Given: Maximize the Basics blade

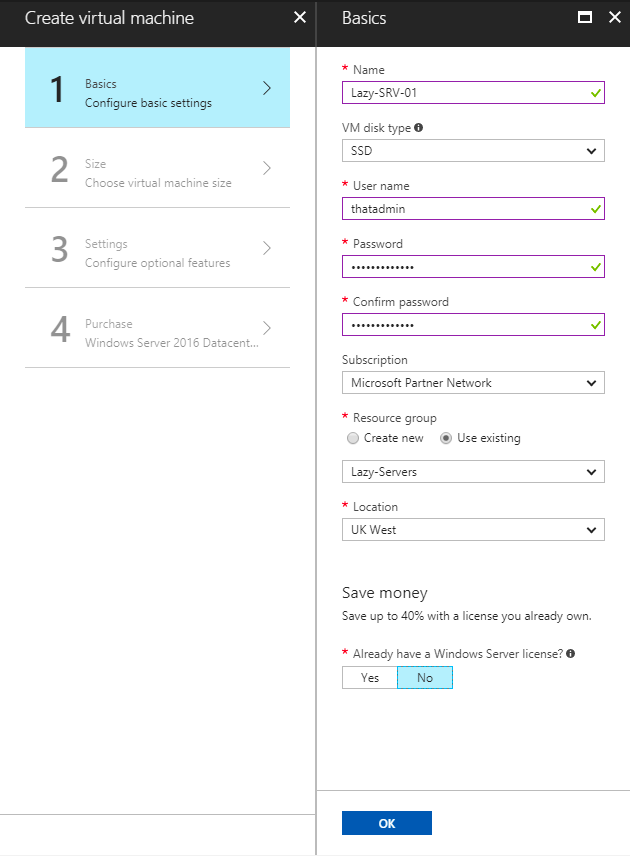Looking at the screenshot, I should [585, 18].
